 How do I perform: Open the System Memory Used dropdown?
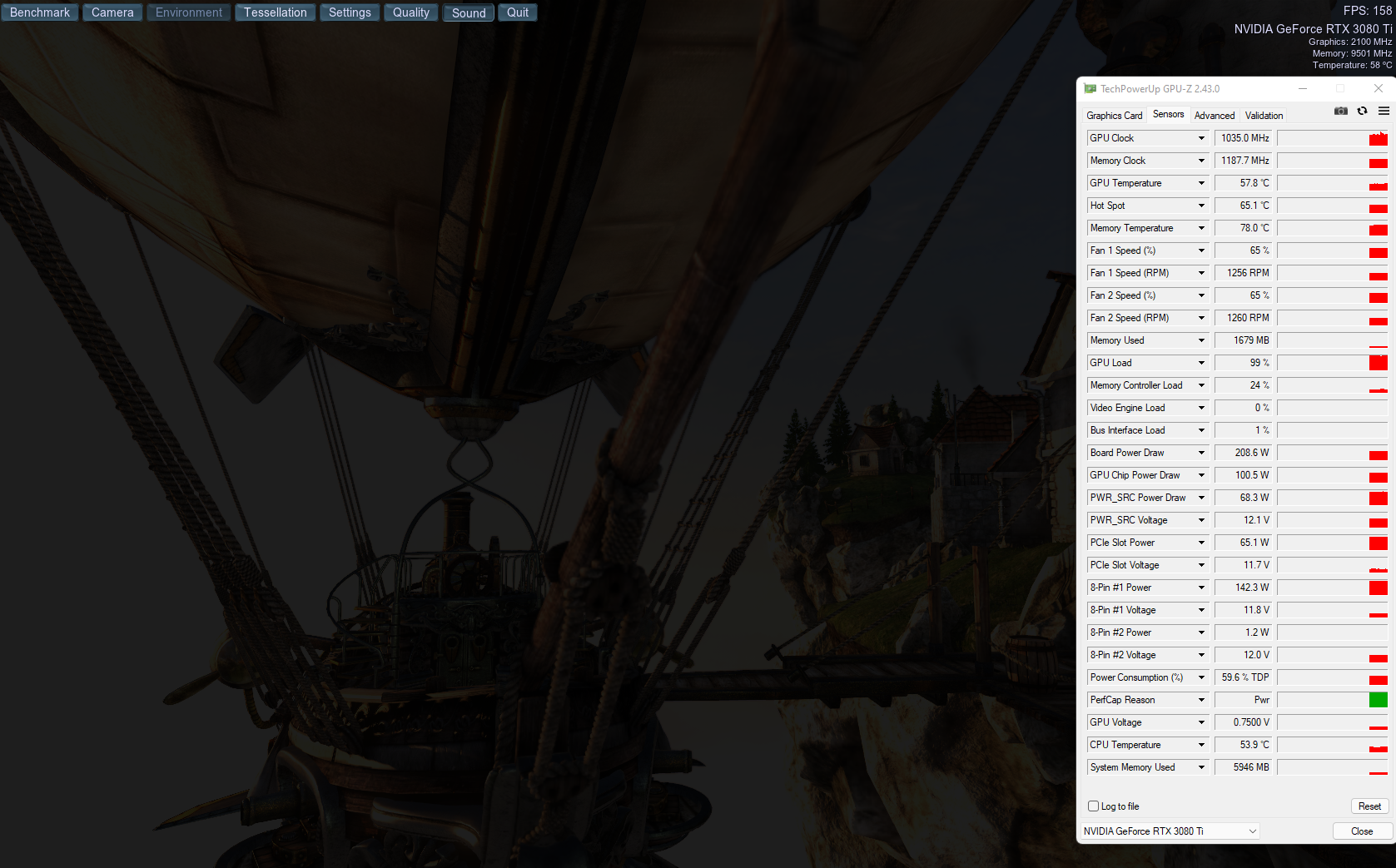coord(1201,767)
